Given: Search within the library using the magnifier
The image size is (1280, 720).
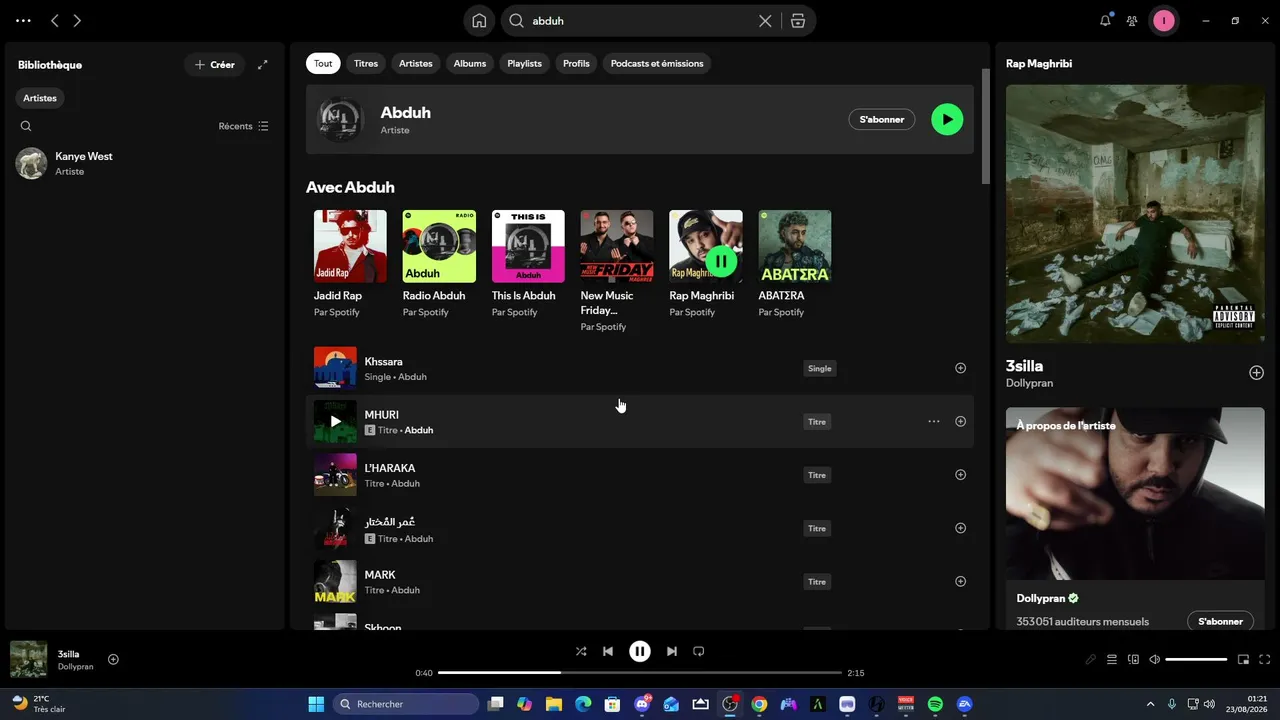Looking at the screenshot, I should coord(26,126).
